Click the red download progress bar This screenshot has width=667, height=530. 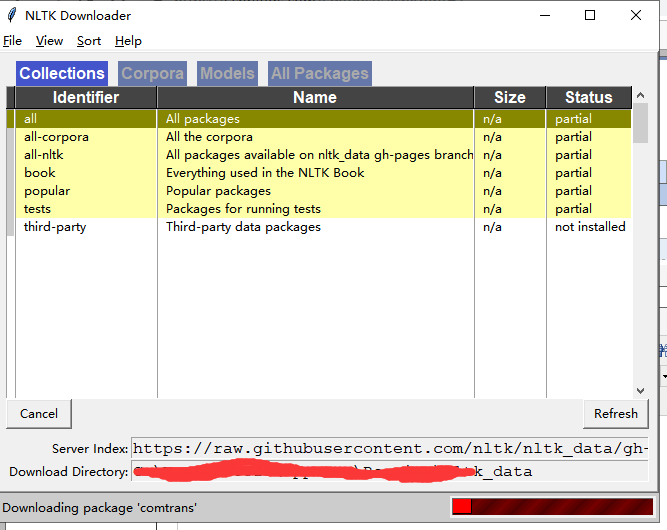[552, 507]
